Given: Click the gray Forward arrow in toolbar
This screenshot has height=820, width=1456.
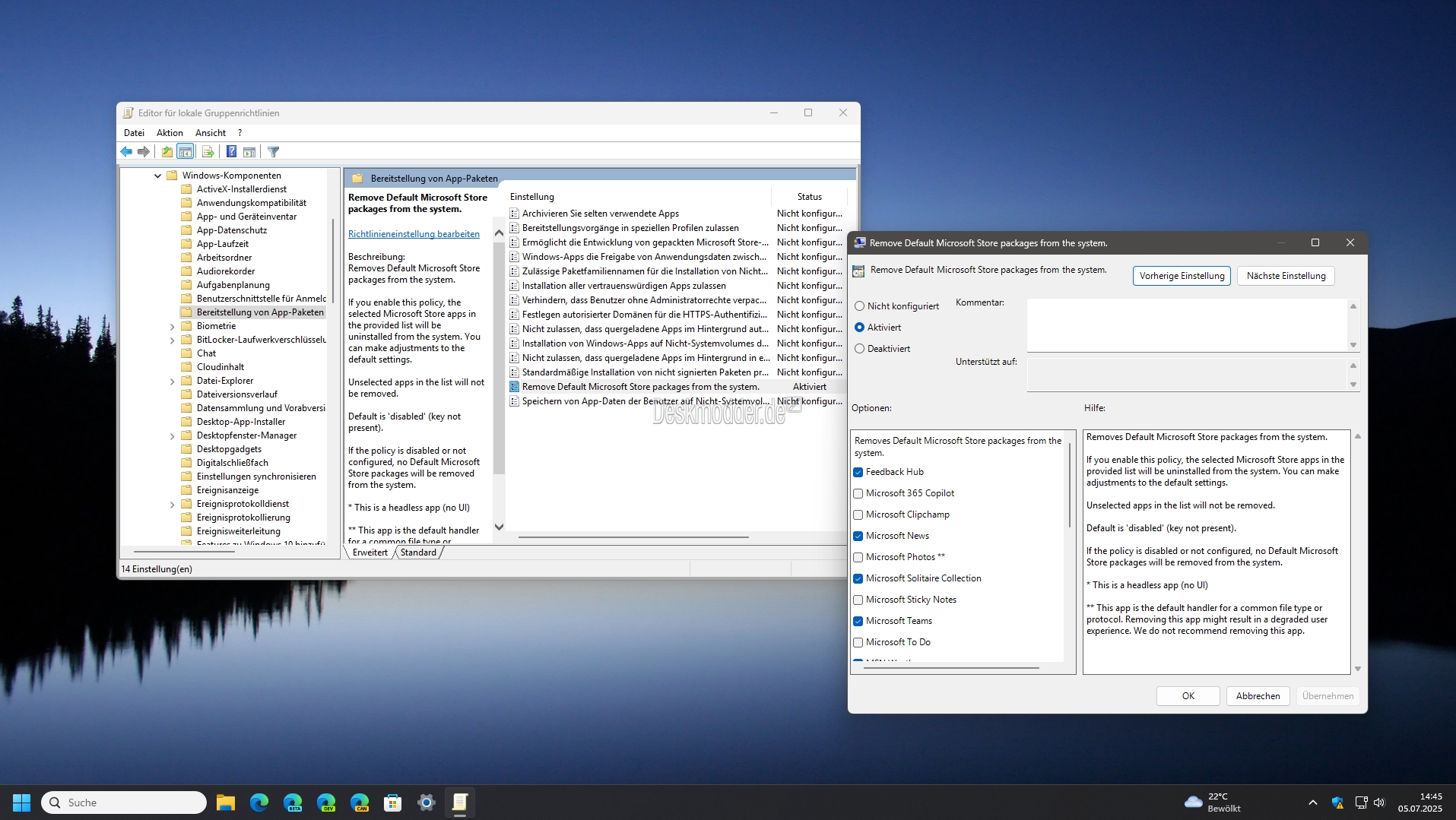Looking at the screenshot, I should pyautogui.click(x=144, y=152).
